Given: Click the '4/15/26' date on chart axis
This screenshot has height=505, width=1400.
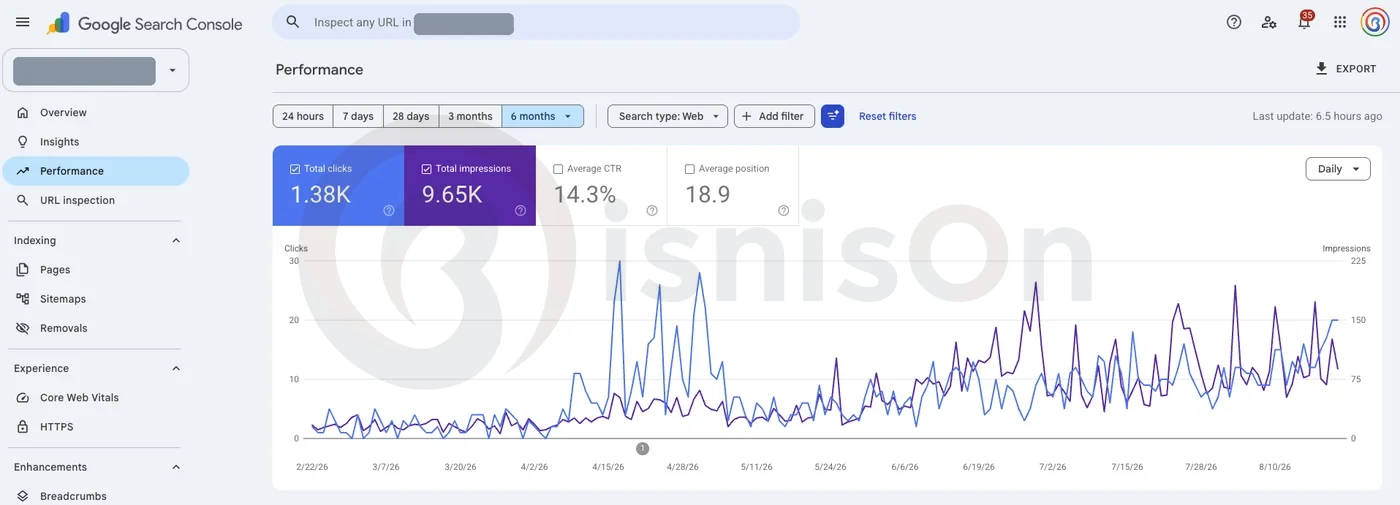Looking at the screenshot, I should [608, 467].
